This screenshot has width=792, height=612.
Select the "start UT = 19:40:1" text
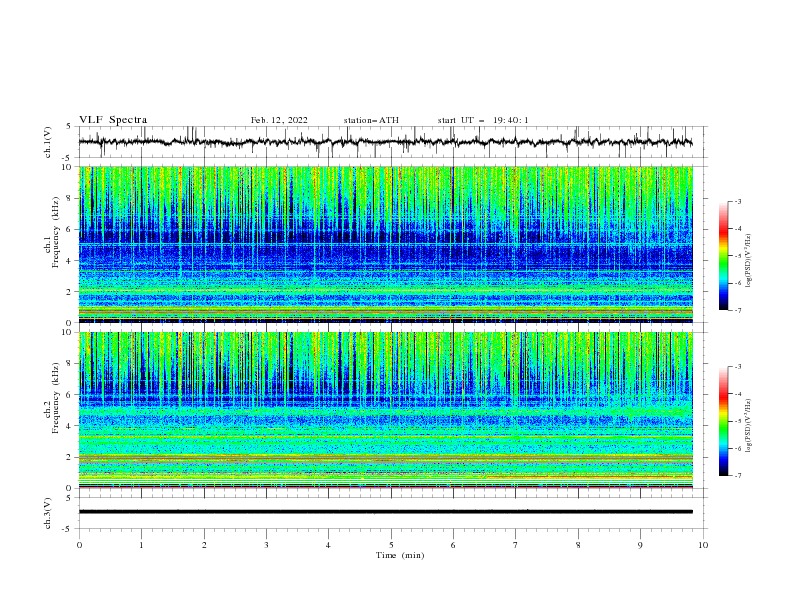tap(483, 120)
